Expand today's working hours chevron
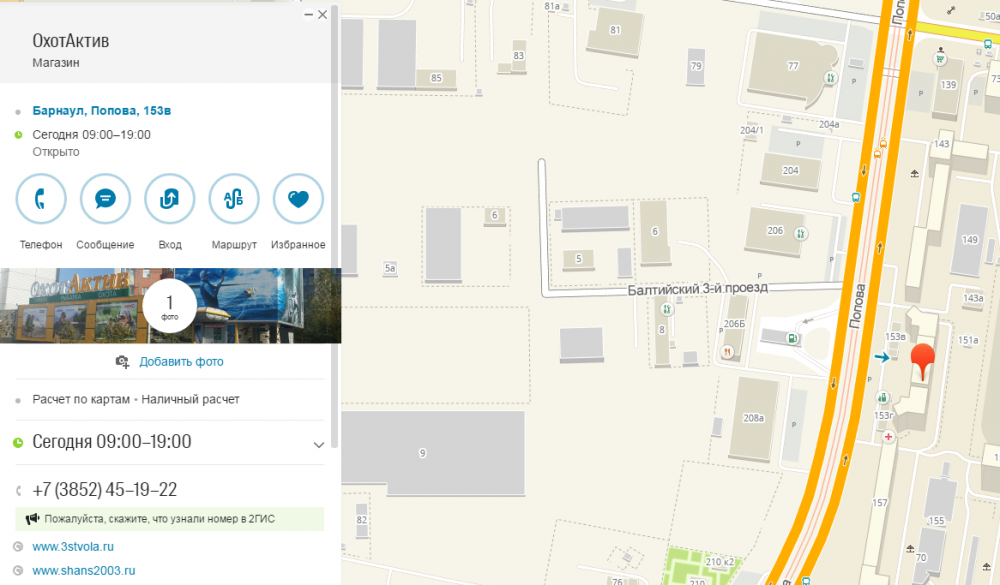This screenshot has height=585, width=1000. pos(319,444)
